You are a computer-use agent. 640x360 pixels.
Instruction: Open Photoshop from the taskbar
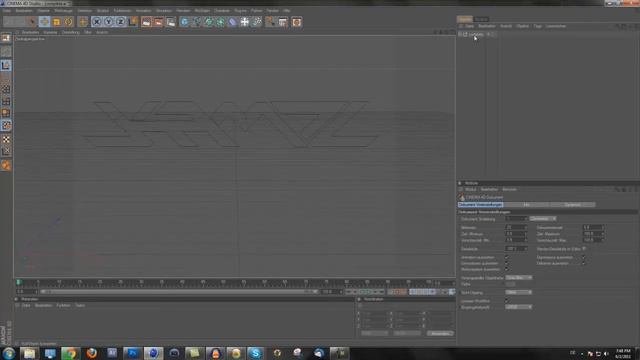point(133,353)
